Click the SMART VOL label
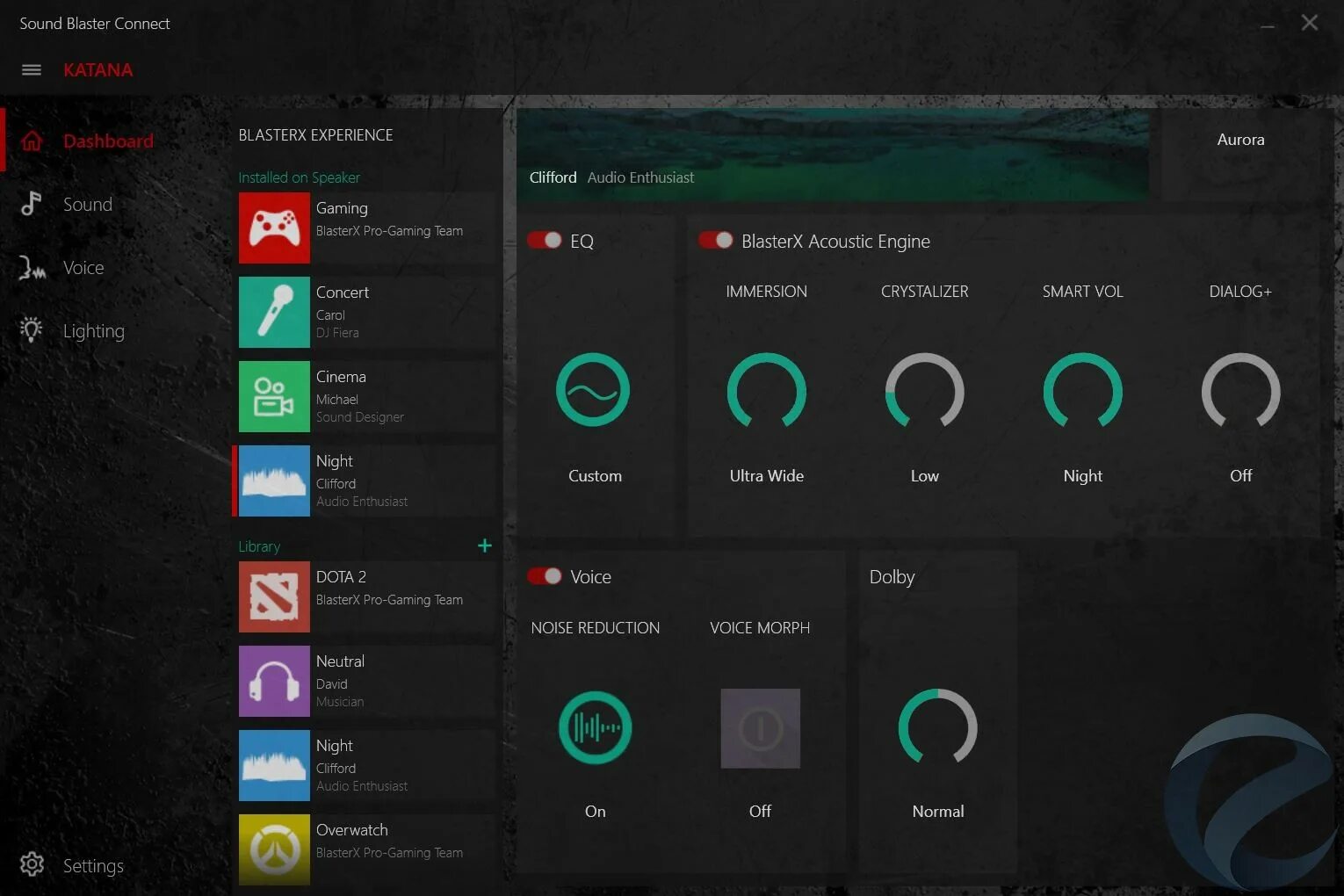This screenshot has width=1344, height=896. click(x=1083, y=292)
